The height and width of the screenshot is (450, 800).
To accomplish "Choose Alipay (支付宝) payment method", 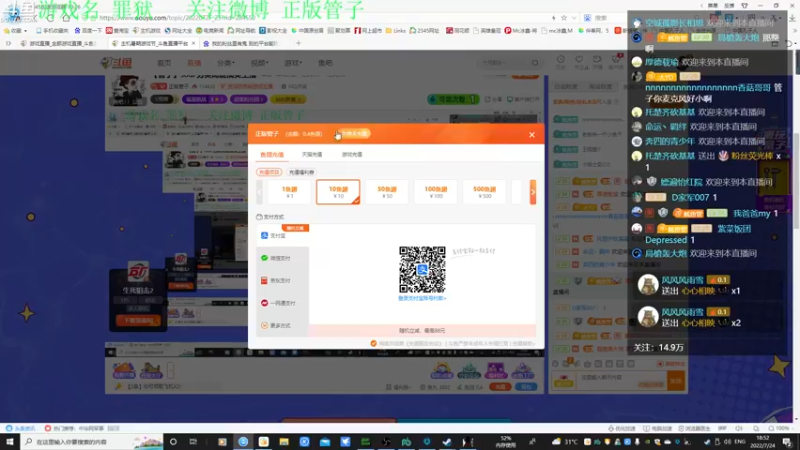I will click(282, 235).
